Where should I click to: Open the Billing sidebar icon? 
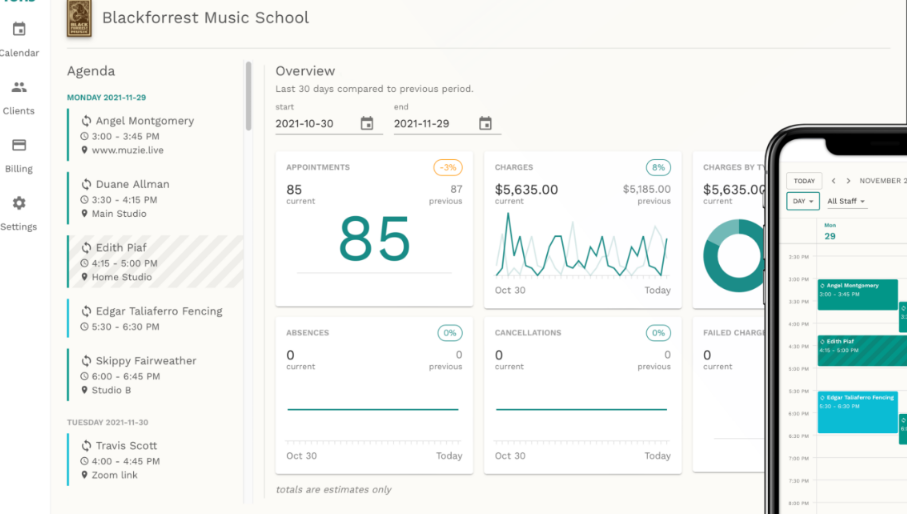pos(19,145)
